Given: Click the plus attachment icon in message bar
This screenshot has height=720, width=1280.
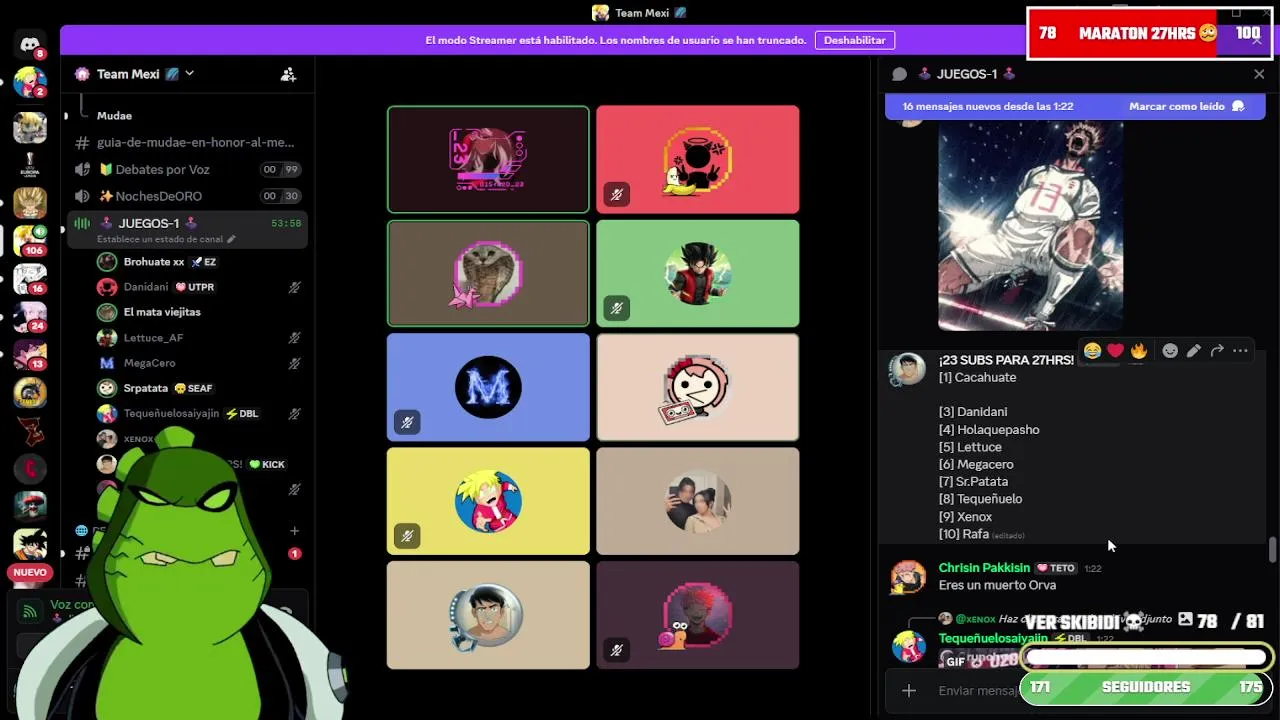Looking at the screenshot, I should pos(909,690).
